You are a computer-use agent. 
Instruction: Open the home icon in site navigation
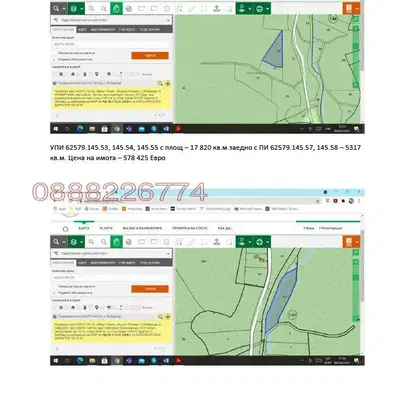65,229
